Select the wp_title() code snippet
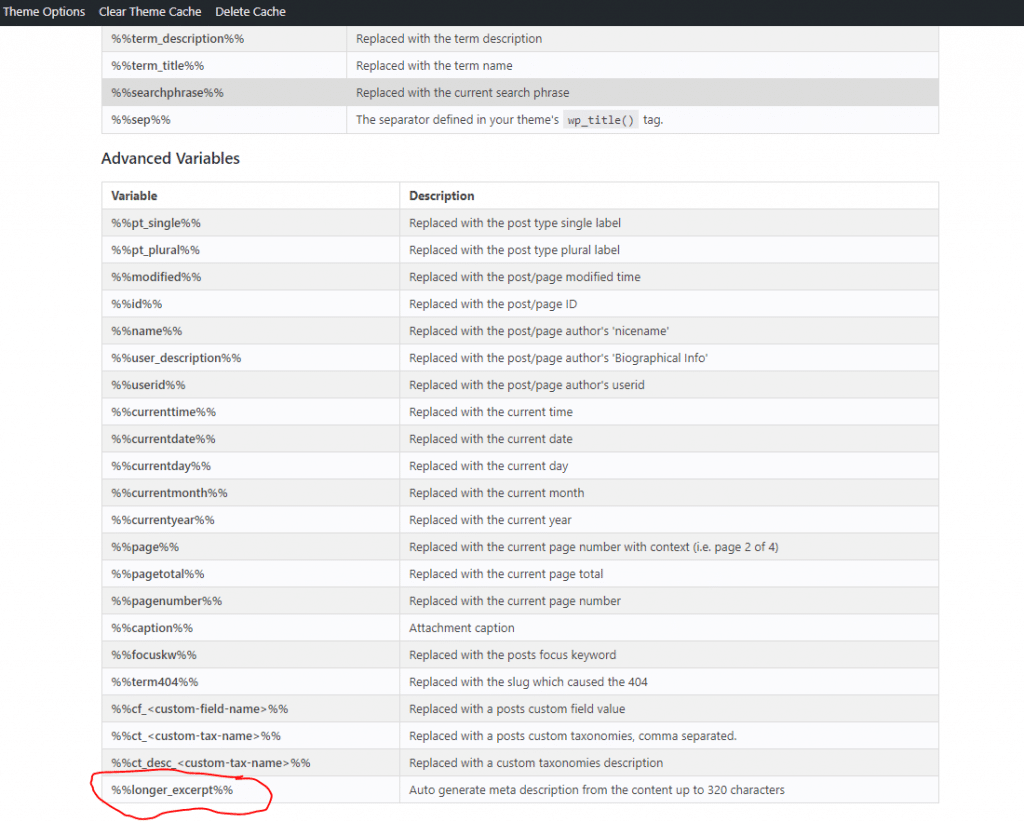The width and height of the screenshot is (1024, 822). point(601,120)
